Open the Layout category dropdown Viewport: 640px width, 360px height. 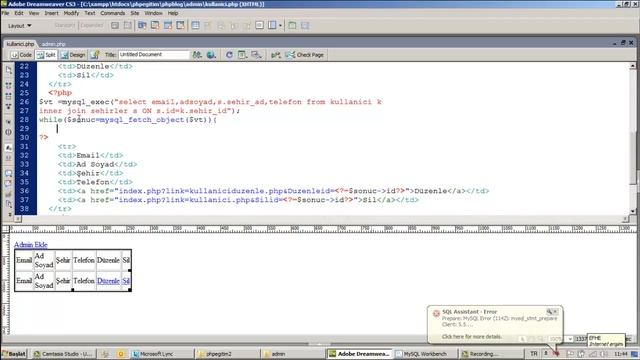click(x=20, y=26)
